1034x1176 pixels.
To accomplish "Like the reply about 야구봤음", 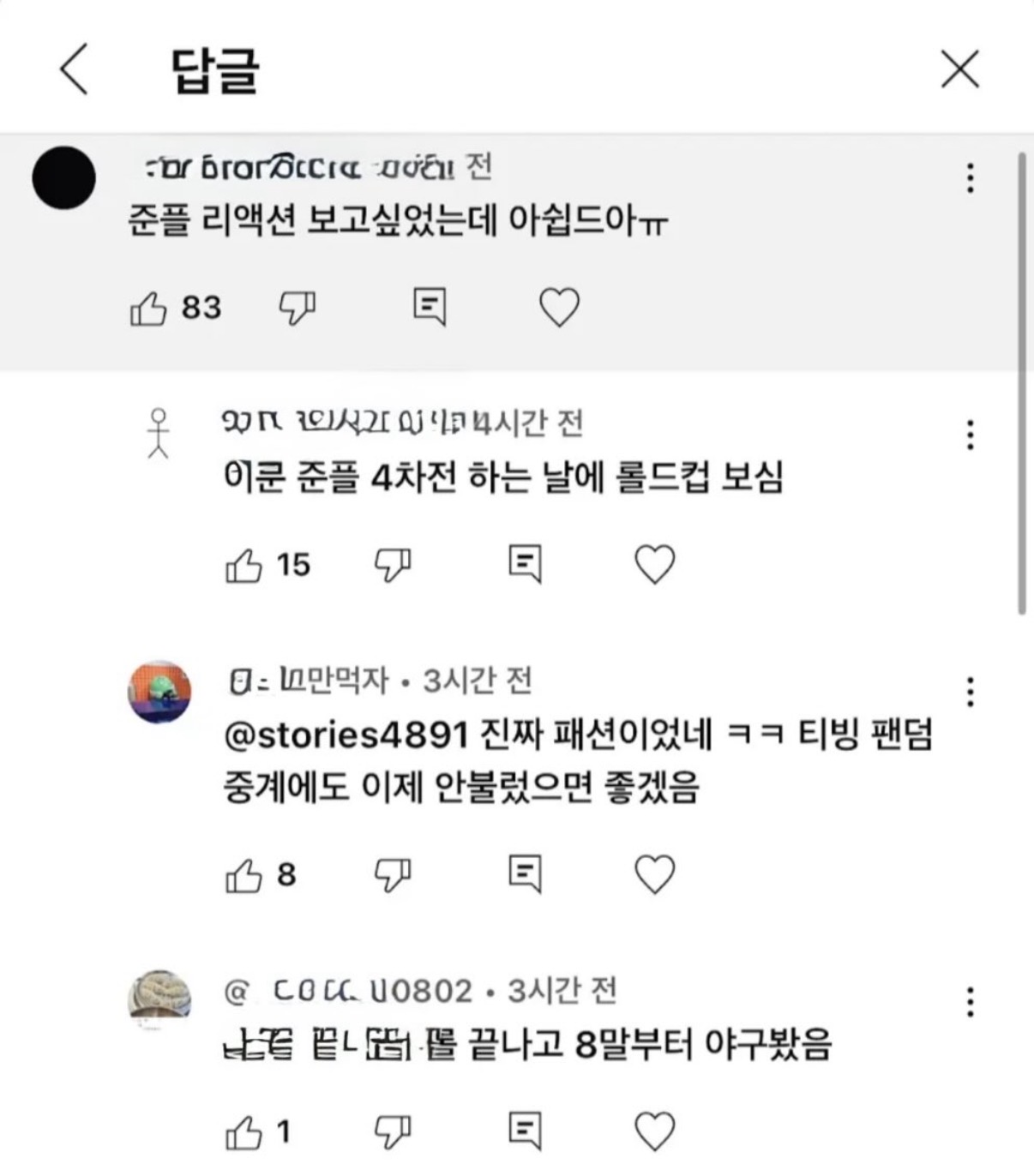I will click(x=243, y=1133).
